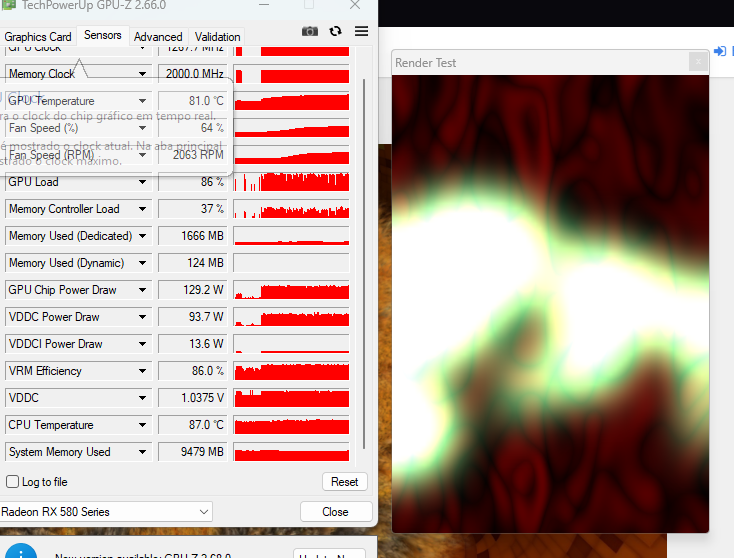This screenshot has height=558, width=734.
Task: Click the Close button in GPU-Z
Action: click(335, 512)
